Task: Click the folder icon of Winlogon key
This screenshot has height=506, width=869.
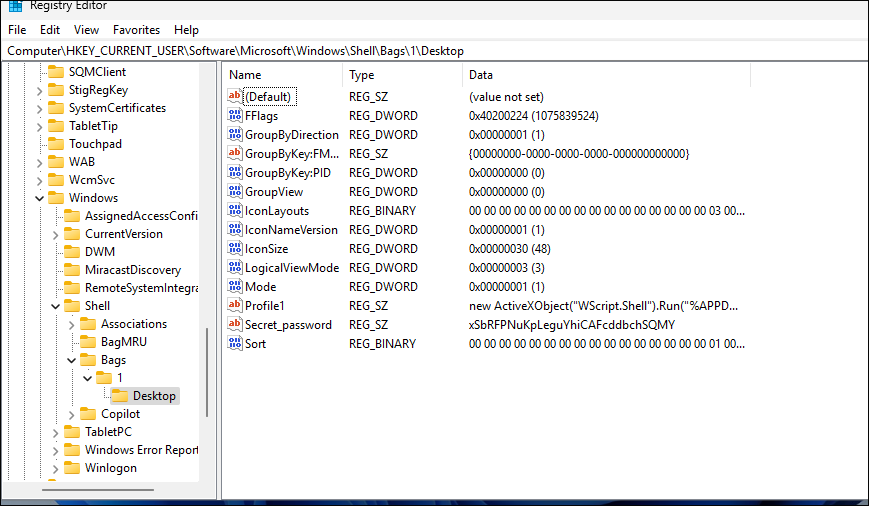Action: [x=72, y=468]
